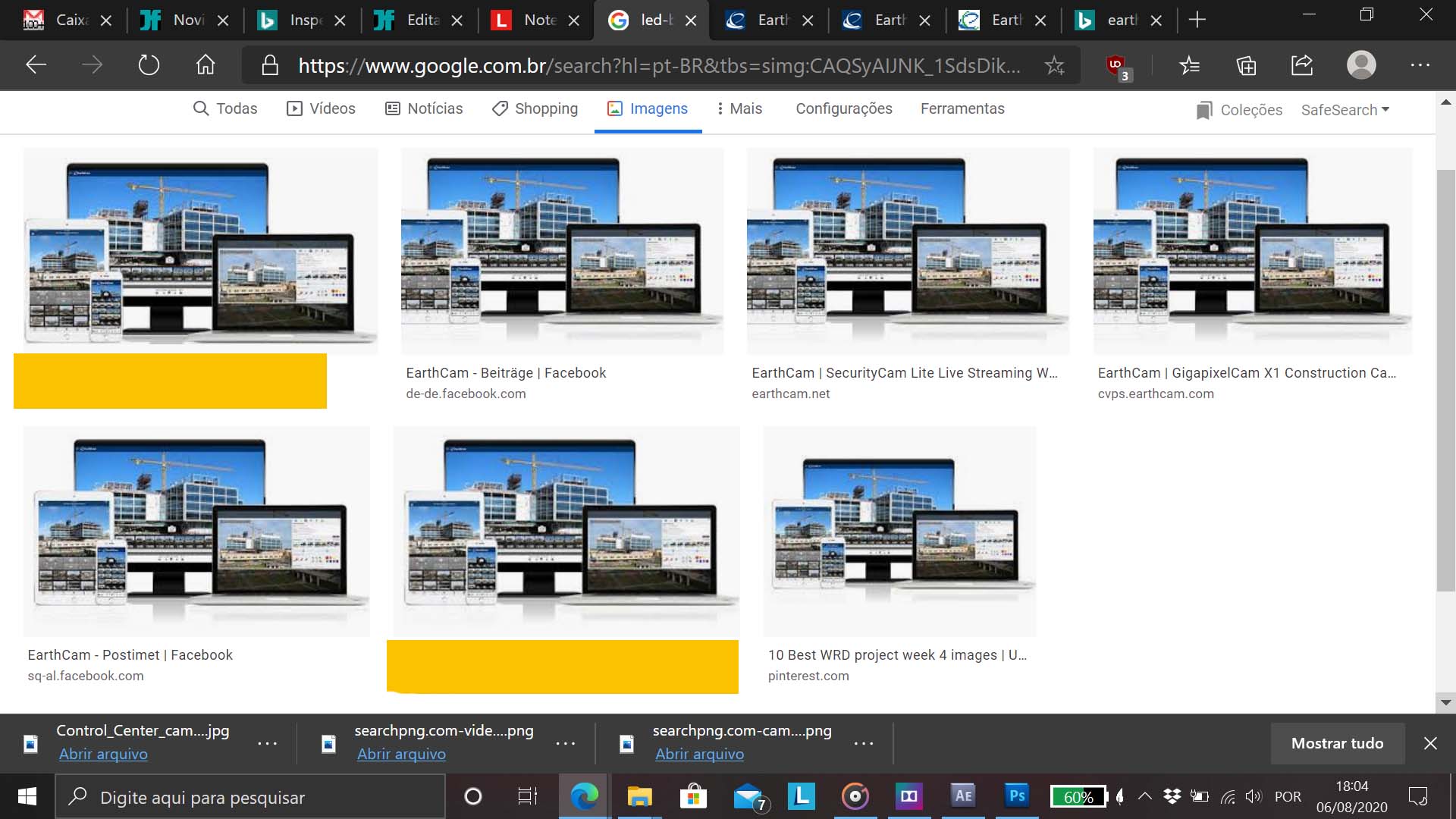Open After Effects from the taskbar

point(963,796)
